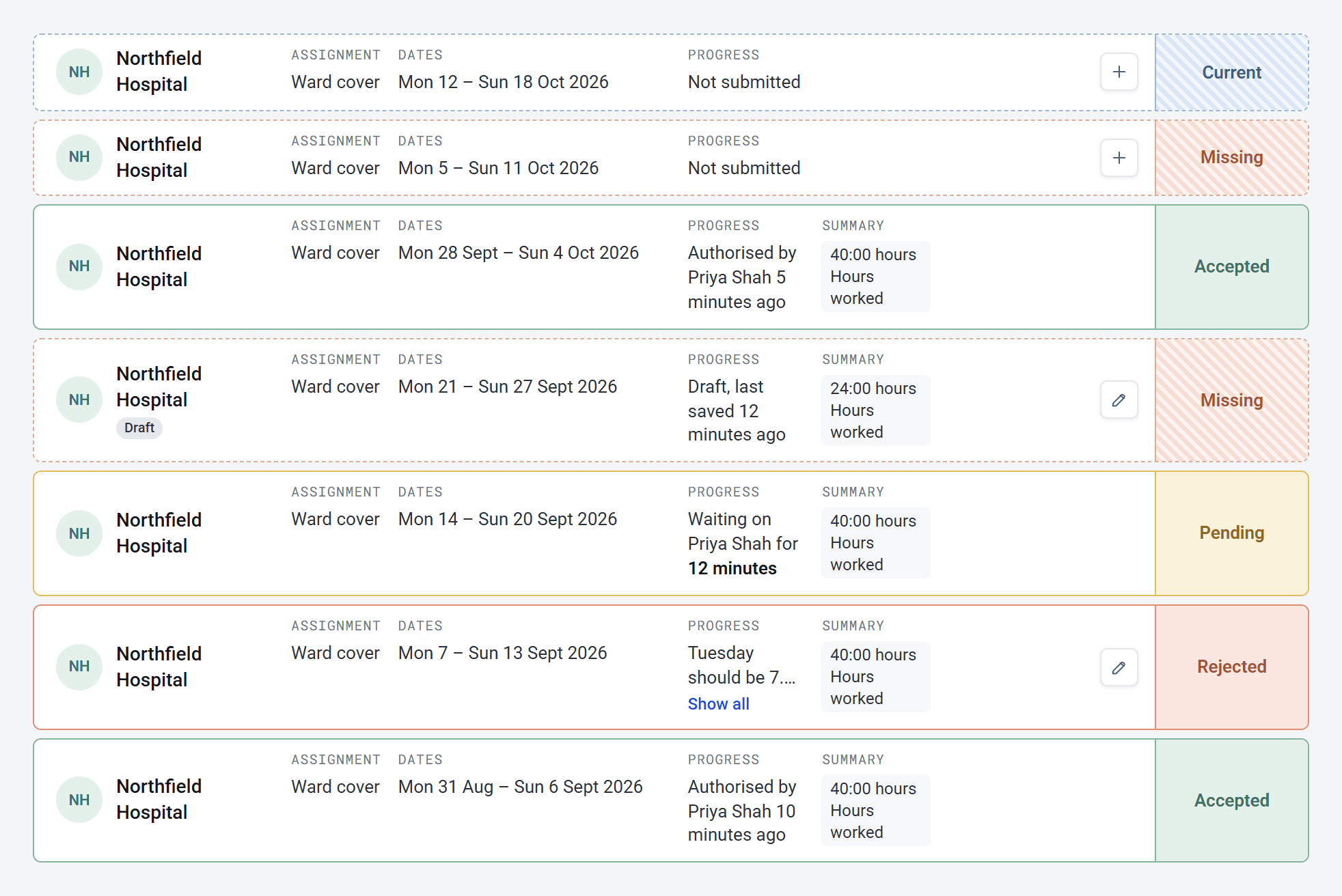This screenshot has height=896, width=1342.
Task: Click 40:00 hours summary in Rejected row
Action: point(875,677)
